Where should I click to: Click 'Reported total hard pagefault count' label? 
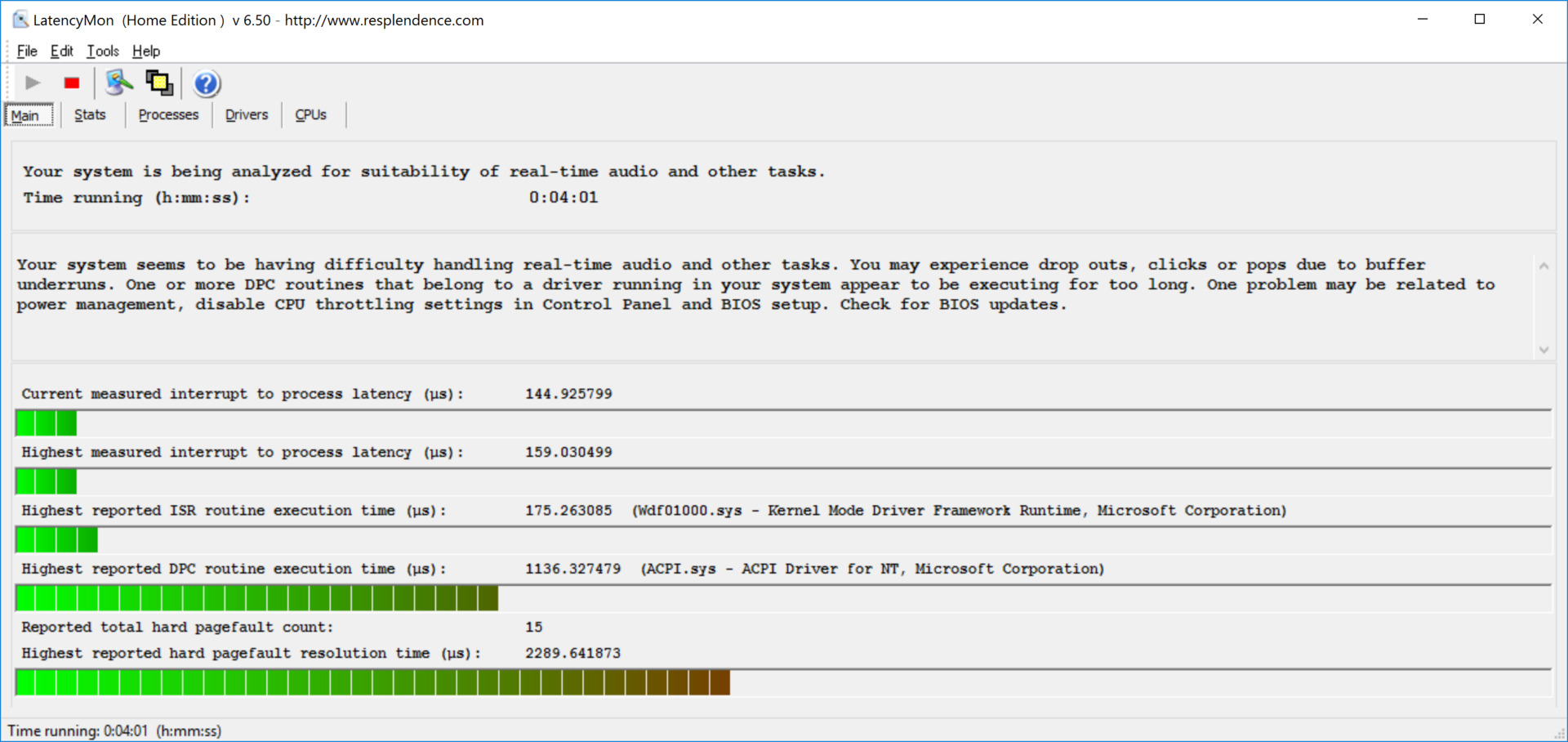click(x=177, y=627)
